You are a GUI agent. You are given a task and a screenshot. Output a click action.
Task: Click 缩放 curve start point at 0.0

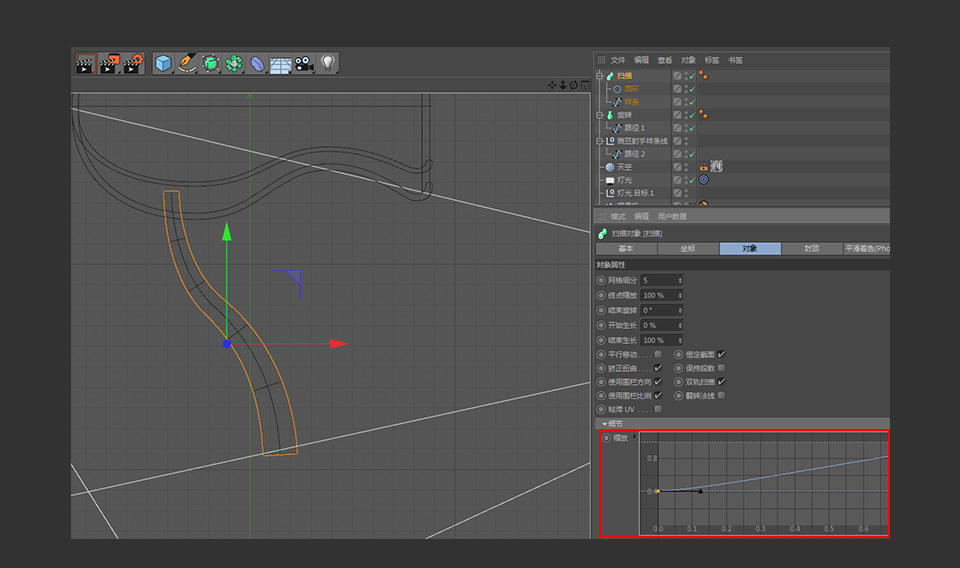coord(658,491)
